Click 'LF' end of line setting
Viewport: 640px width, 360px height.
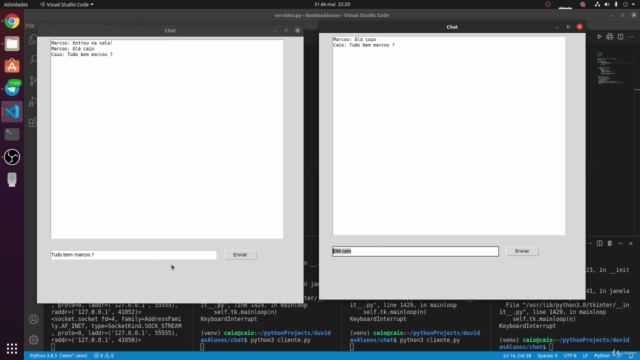(x=585, y=356)
